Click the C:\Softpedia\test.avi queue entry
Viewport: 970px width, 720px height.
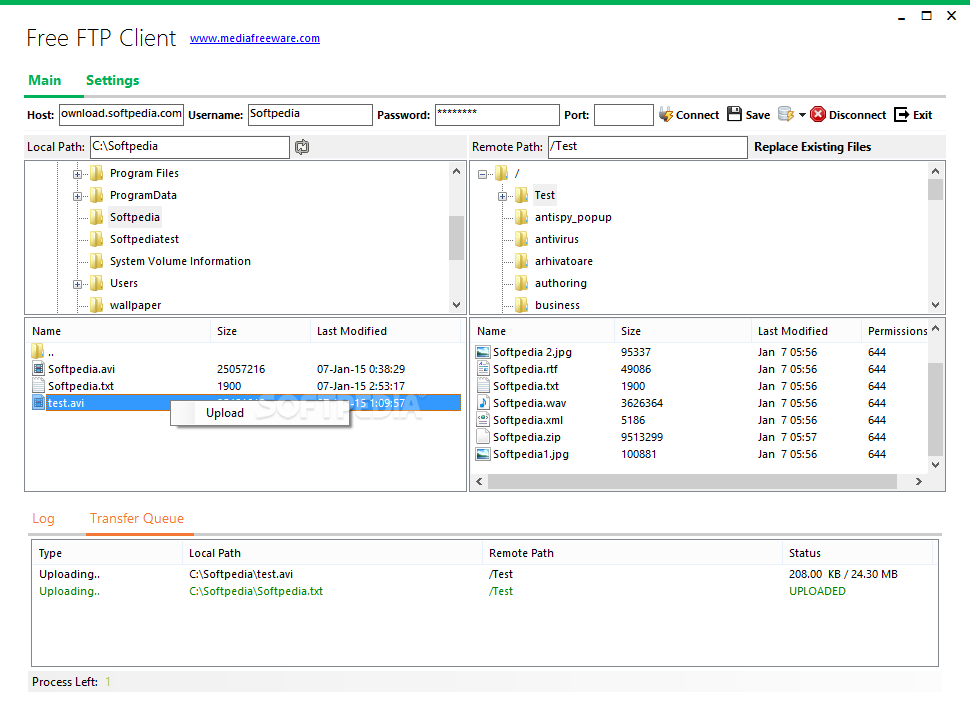(241, 575)
